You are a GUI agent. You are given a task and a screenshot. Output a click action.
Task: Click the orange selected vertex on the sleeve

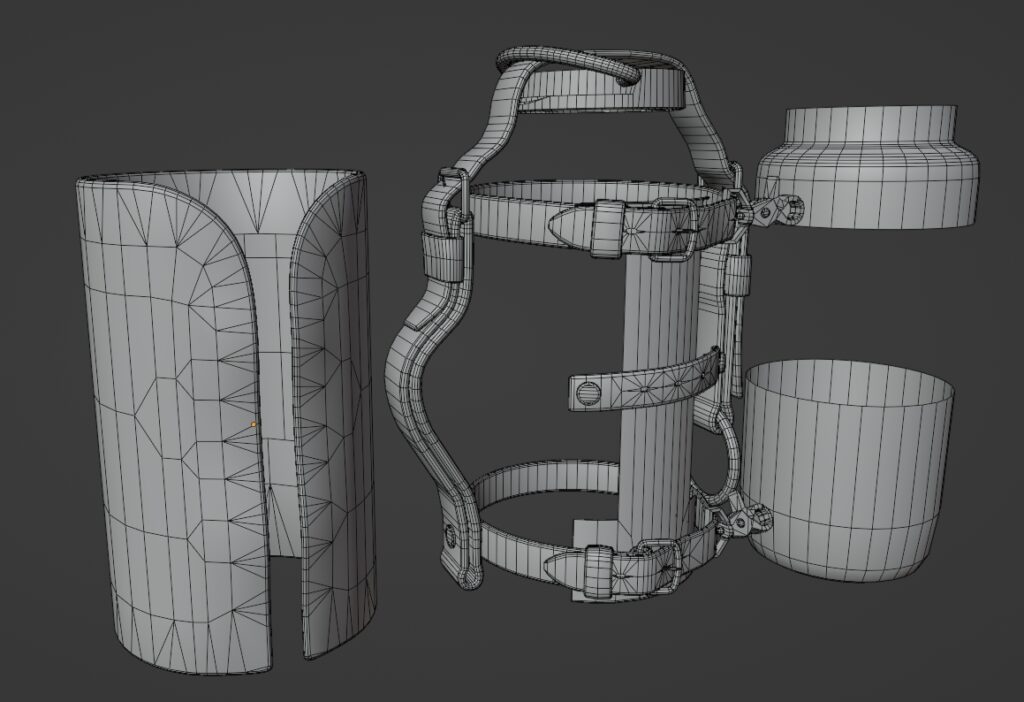point(253,424)
